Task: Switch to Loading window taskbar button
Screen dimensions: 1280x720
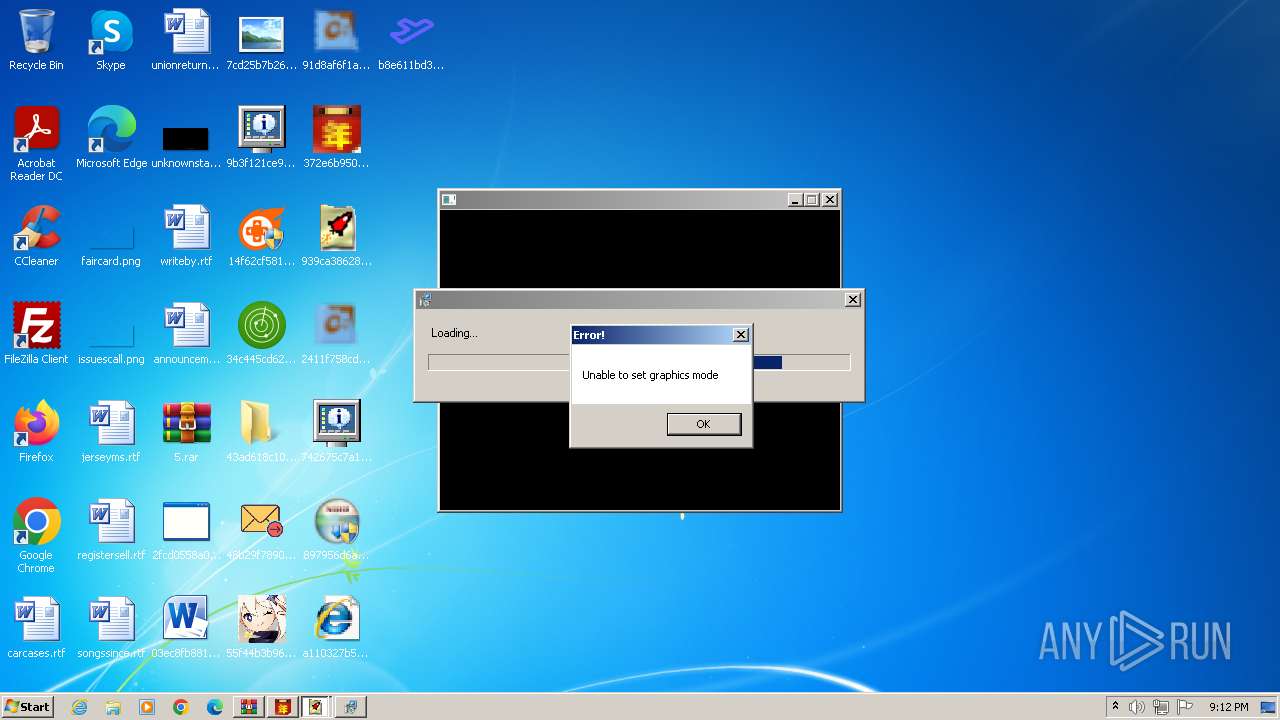Action: coord(351,707)
